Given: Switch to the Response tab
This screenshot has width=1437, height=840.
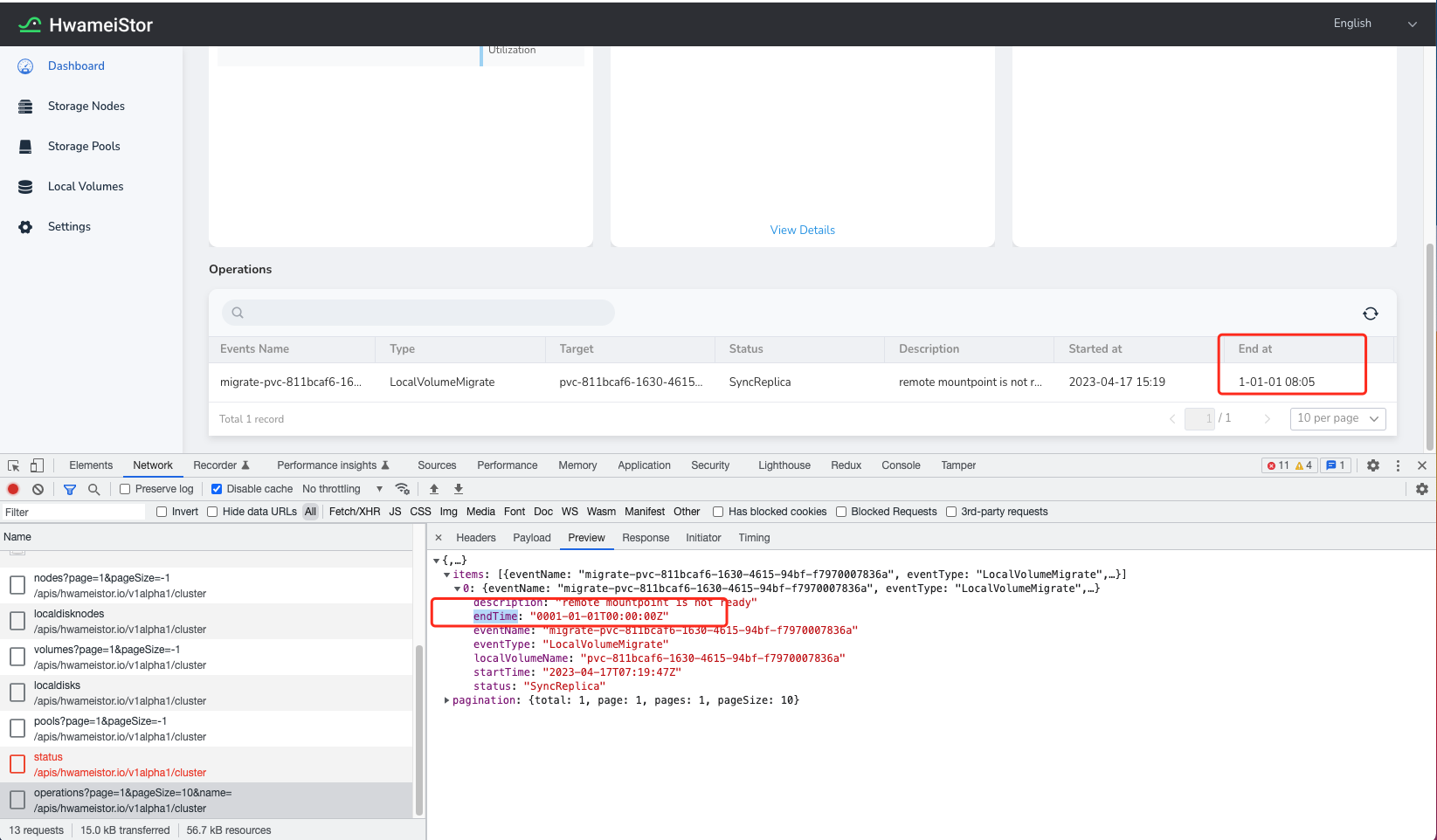Looking at the screenshot, I should 646,537.
